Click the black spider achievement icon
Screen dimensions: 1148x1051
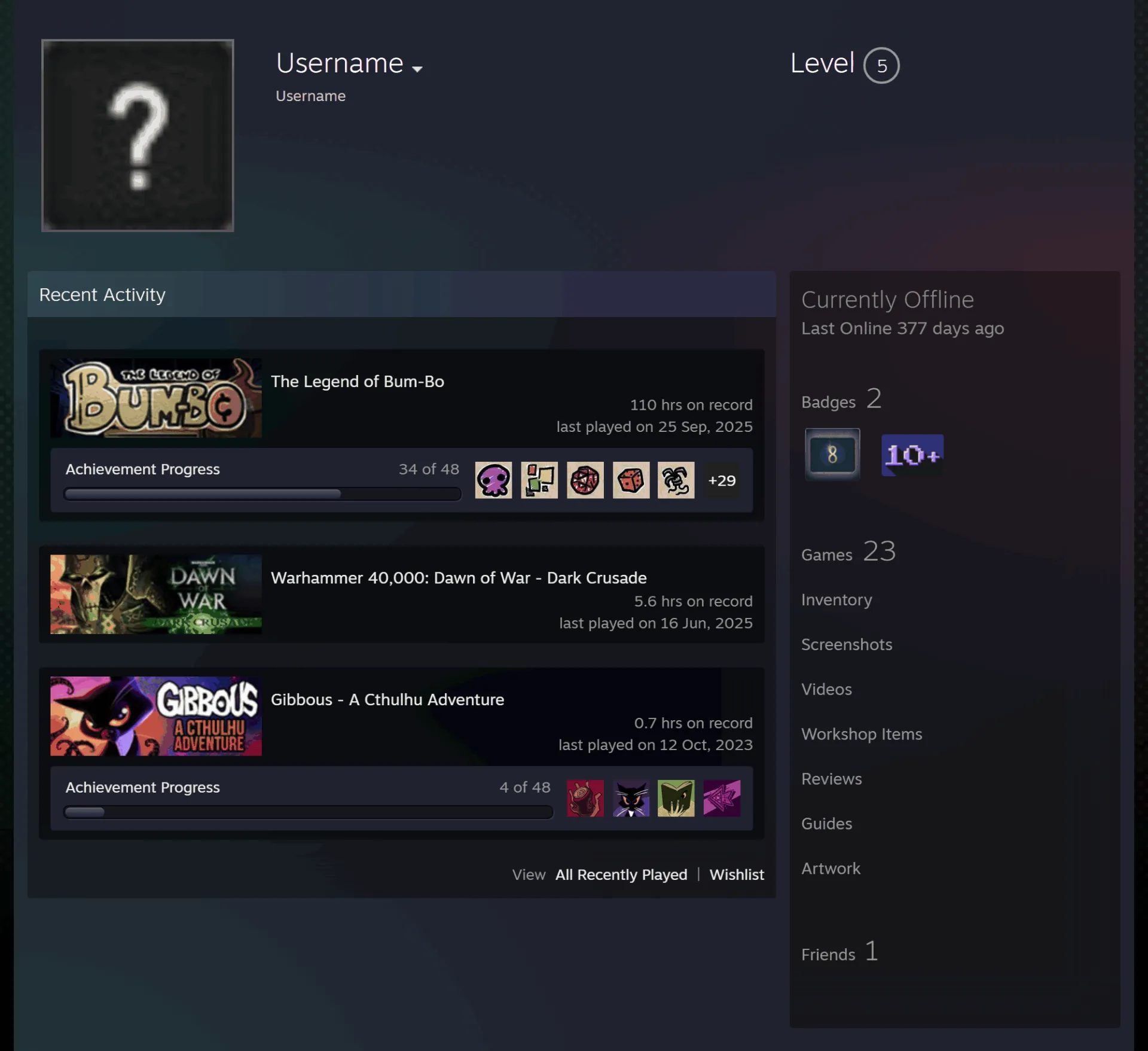(x=676, y=480)
